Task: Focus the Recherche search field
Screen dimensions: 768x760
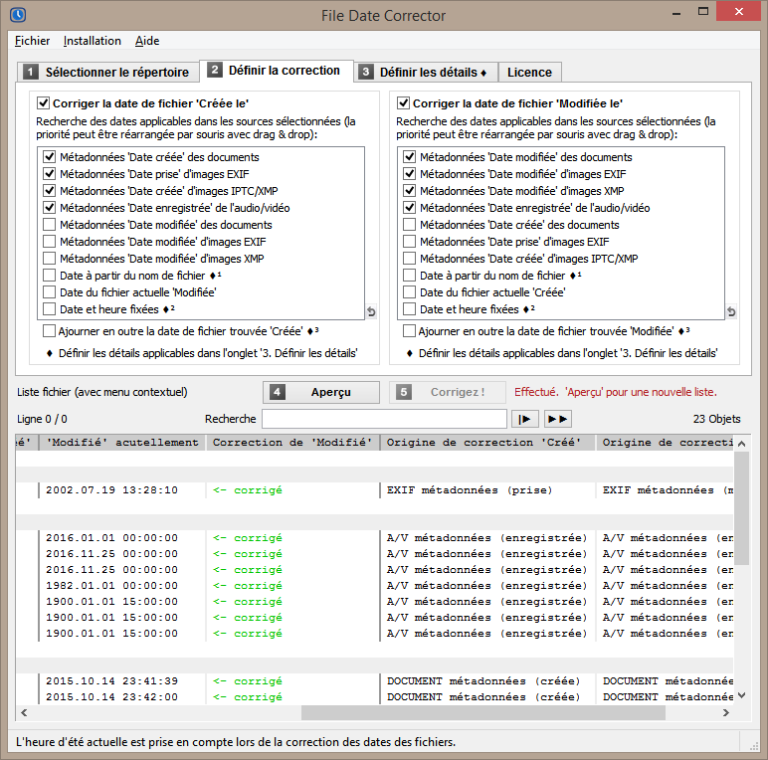Action: coord(384,419)
